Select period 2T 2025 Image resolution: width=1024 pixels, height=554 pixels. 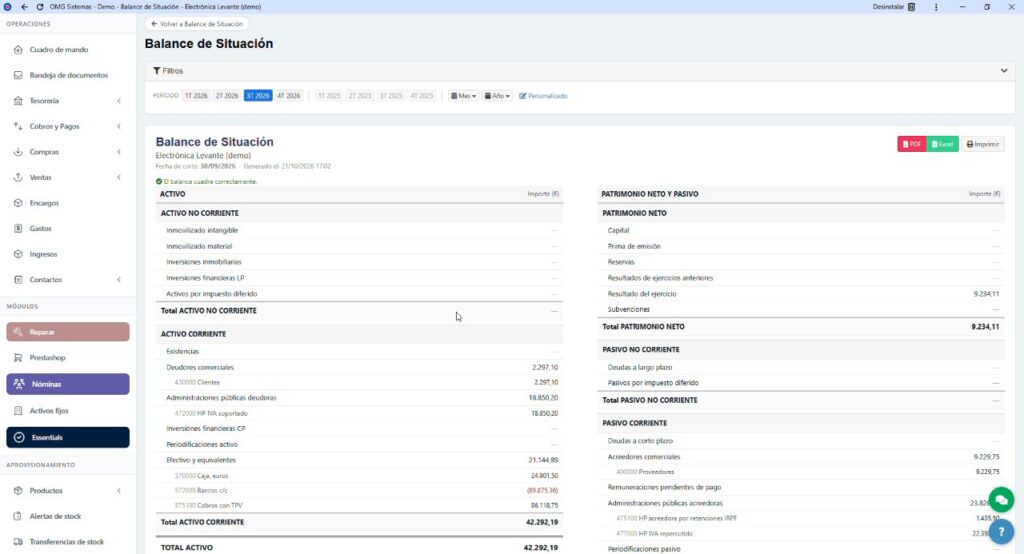pyautogui.click(x=360, y=96)
